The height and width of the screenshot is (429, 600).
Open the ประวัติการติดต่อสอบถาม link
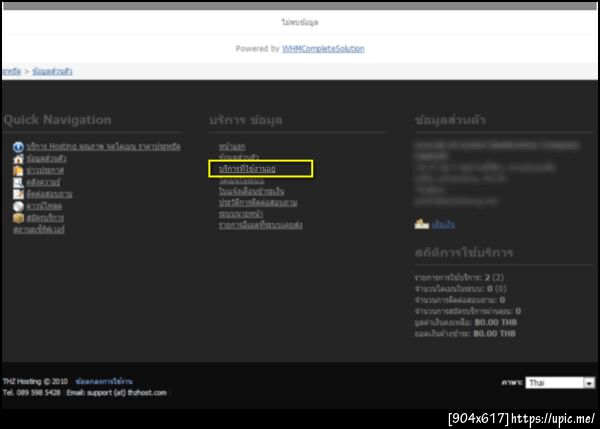coord(258,202)
